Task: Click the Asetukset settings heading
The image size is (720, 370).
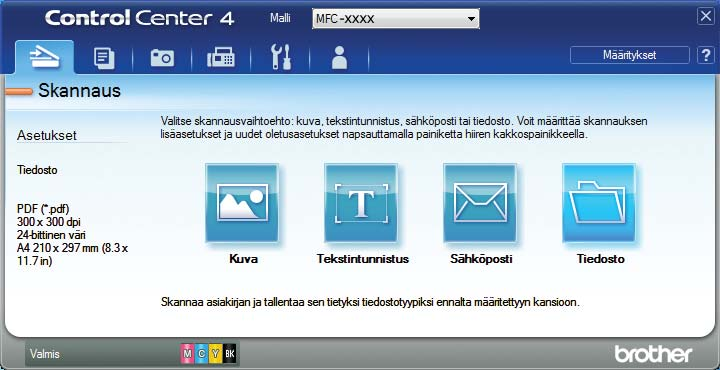Action: 47,135
